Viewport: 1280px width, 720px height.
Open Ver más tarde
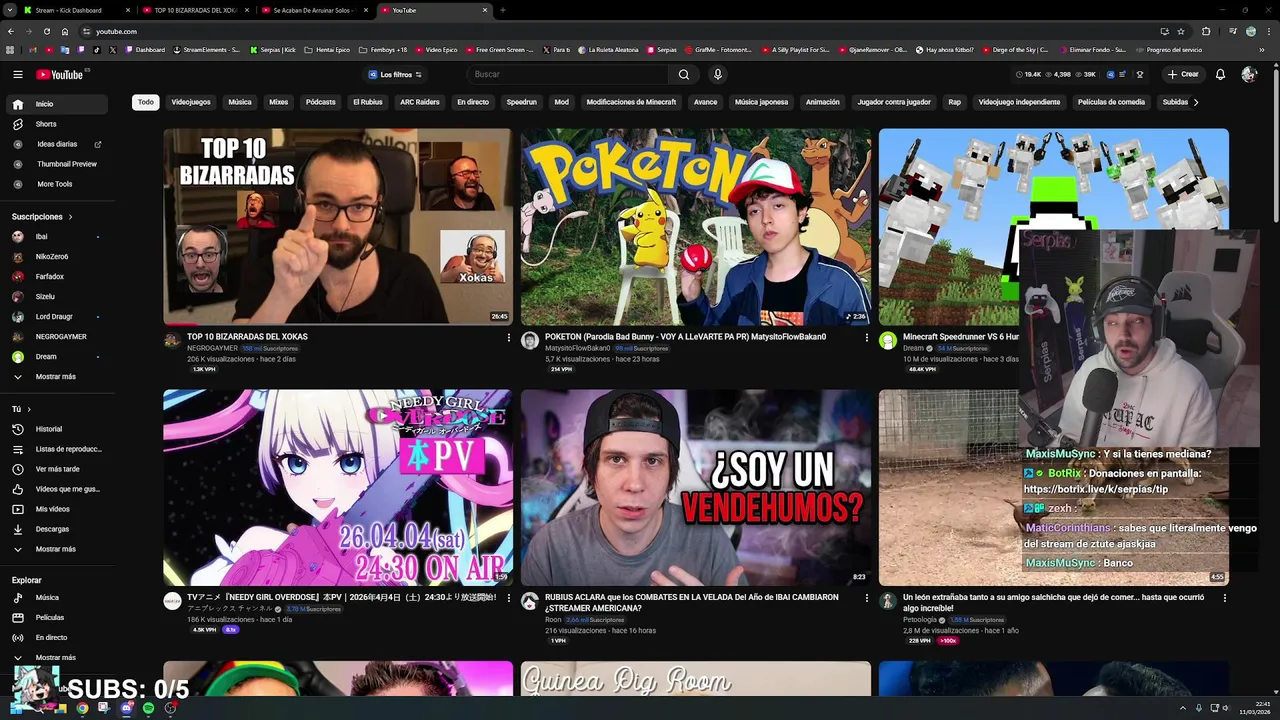(56, 469)
